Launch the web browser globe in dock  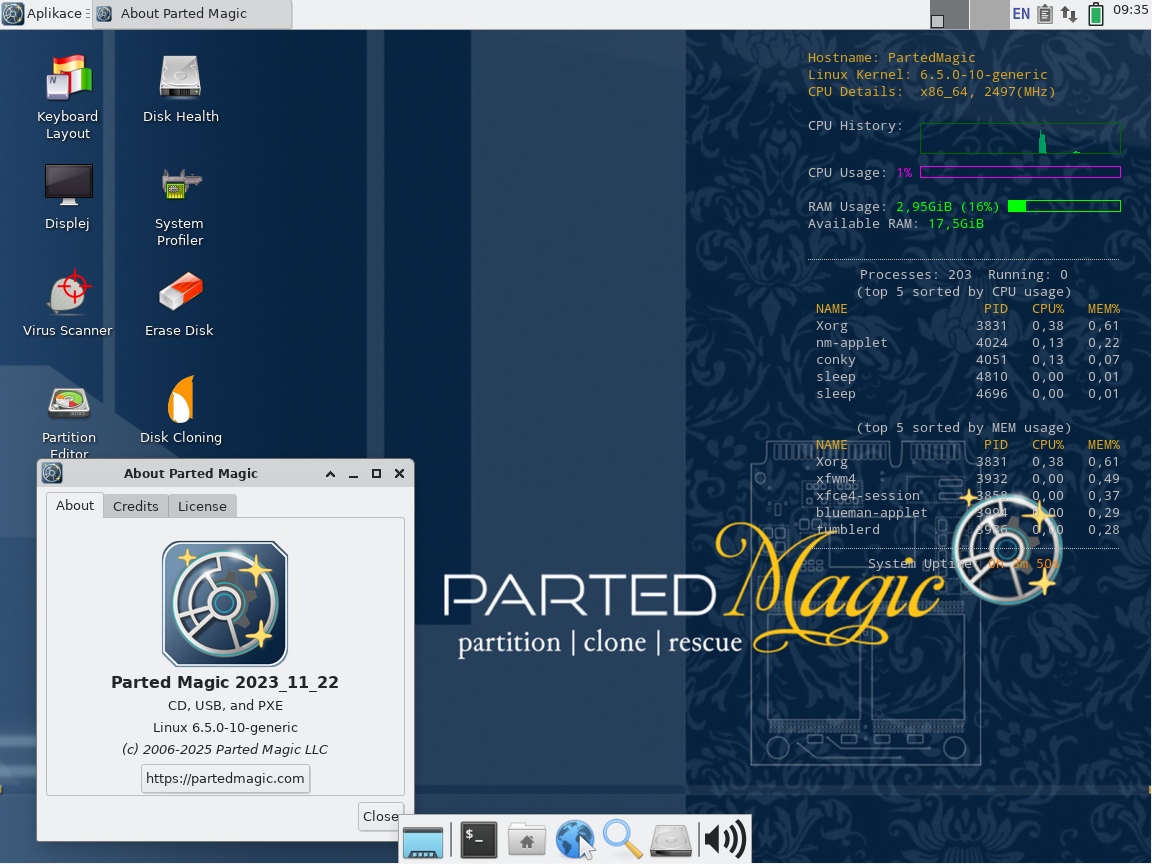pos(575,840)
